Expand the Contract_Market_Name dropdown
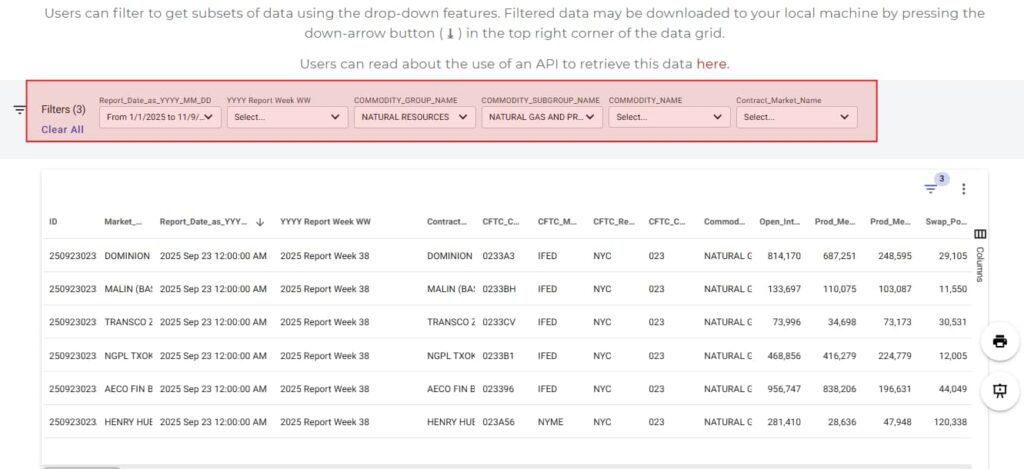The image size is (1024, 469). 796,117
